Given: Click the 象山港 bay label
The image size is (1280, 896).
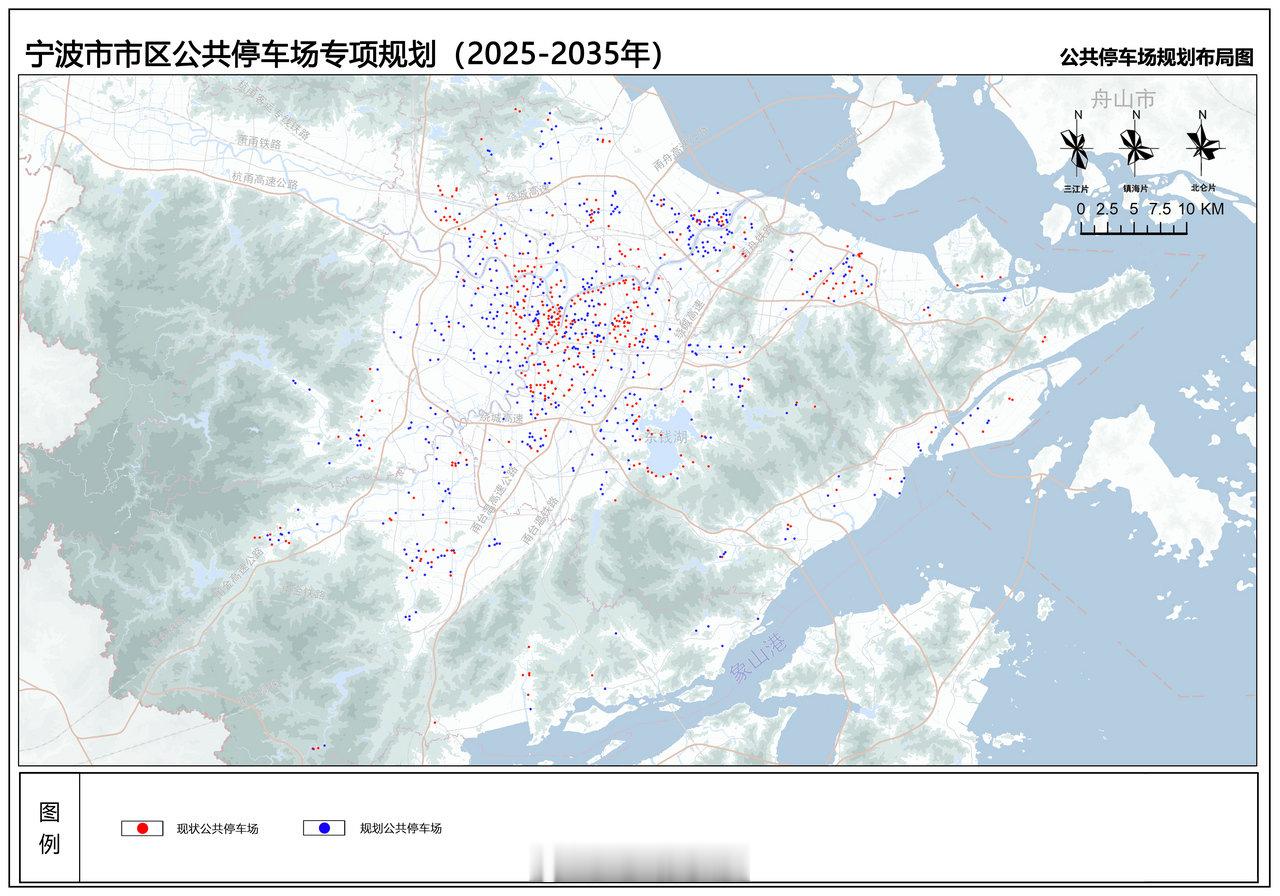Looking at the screenshot, I should click(760, 659).
